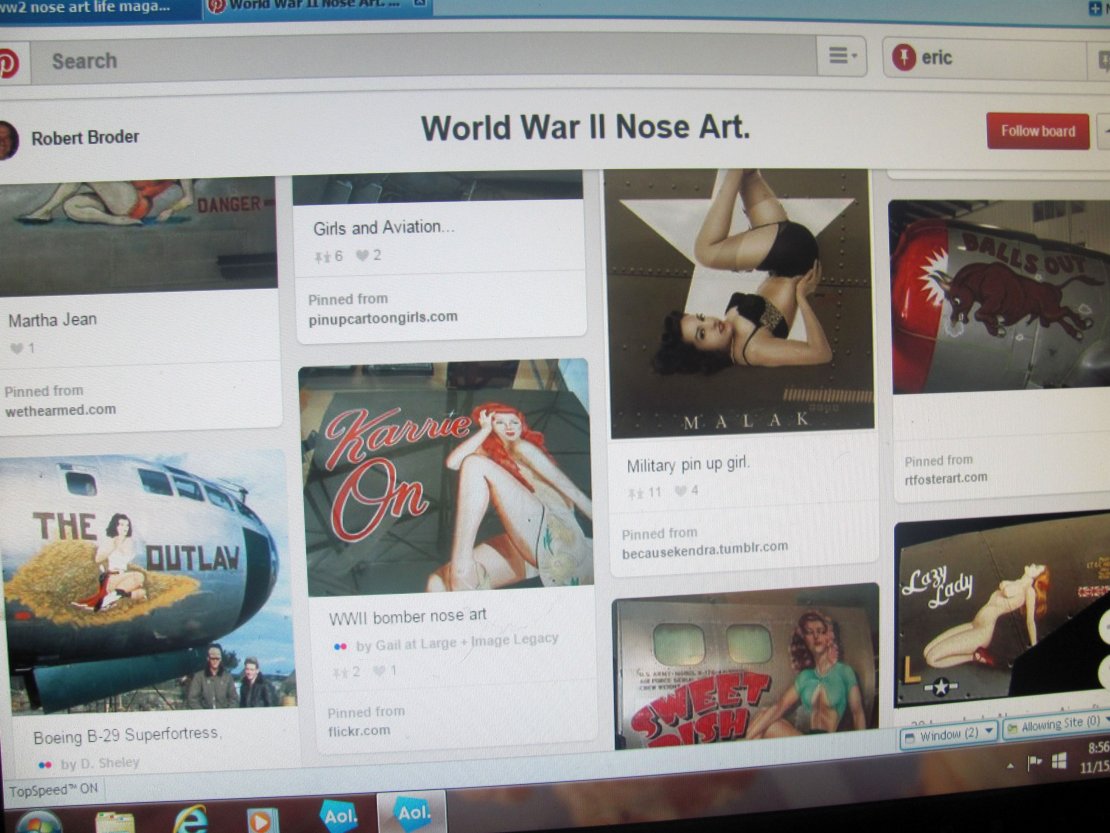
Task: Click the Military pin up girl caption
Action: pos(687,464)
